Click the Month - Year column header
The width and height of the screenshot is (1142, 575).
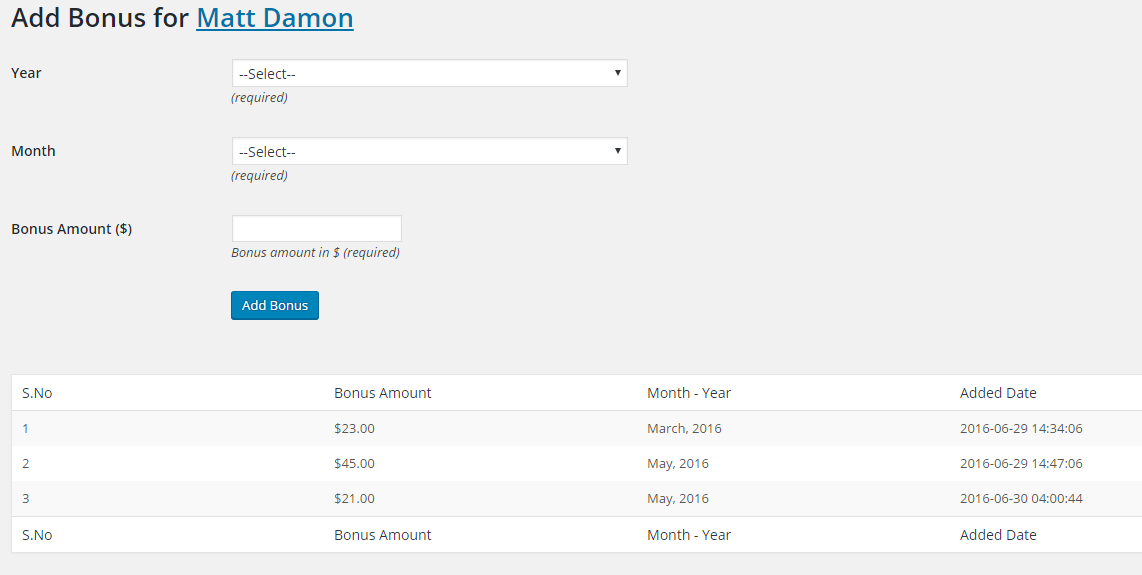click(x=689, y=393)
